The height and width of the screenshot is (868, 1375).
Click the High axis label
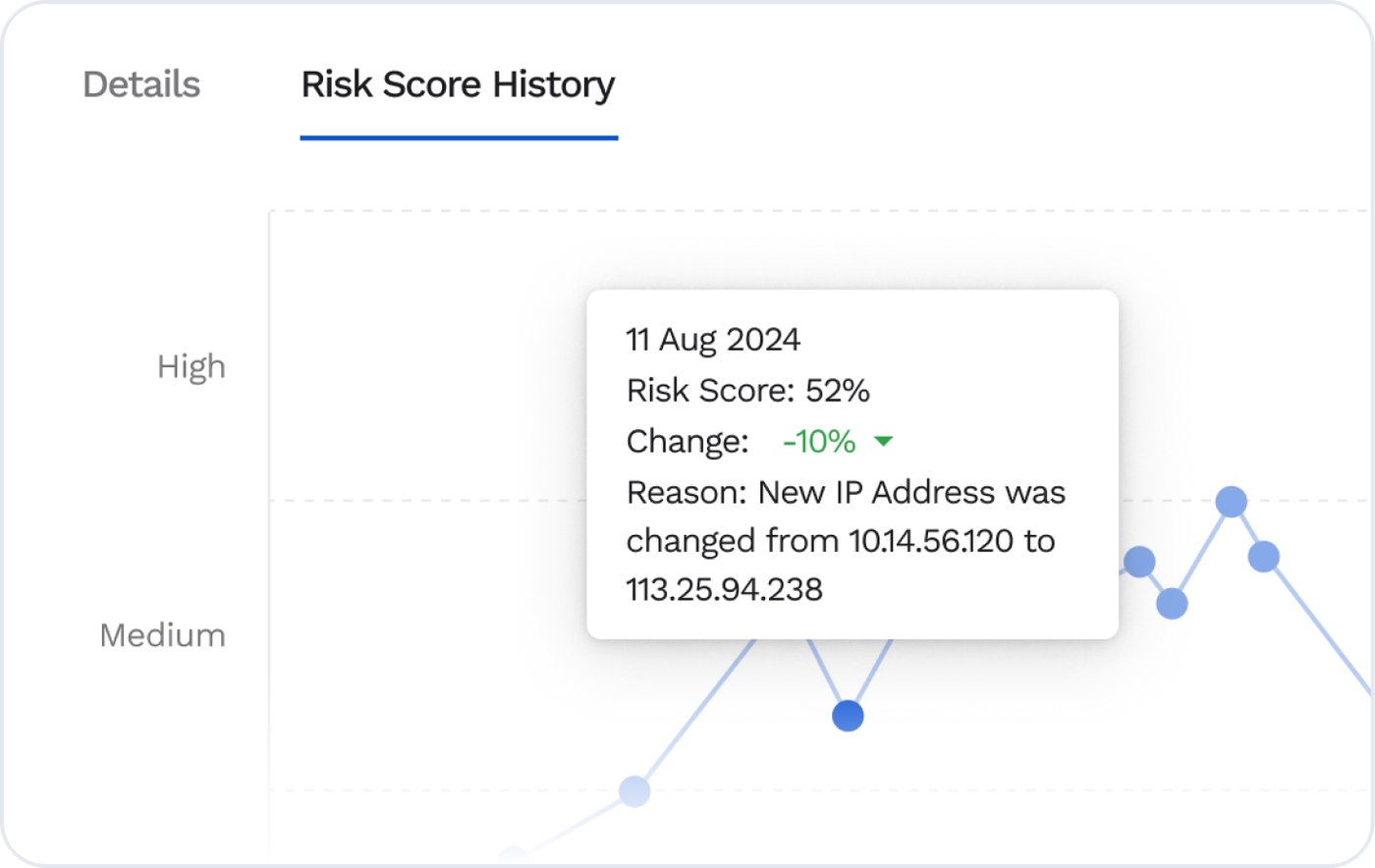pyautogui.click(x=192, y=367)
